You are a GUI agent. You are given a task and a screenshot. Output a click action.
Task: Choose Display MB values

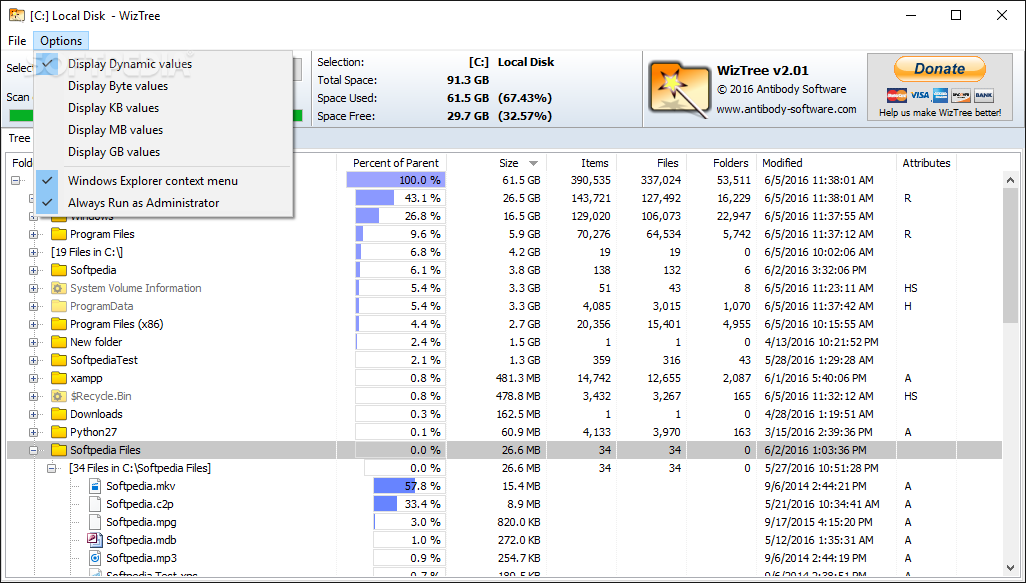(164, 130)
